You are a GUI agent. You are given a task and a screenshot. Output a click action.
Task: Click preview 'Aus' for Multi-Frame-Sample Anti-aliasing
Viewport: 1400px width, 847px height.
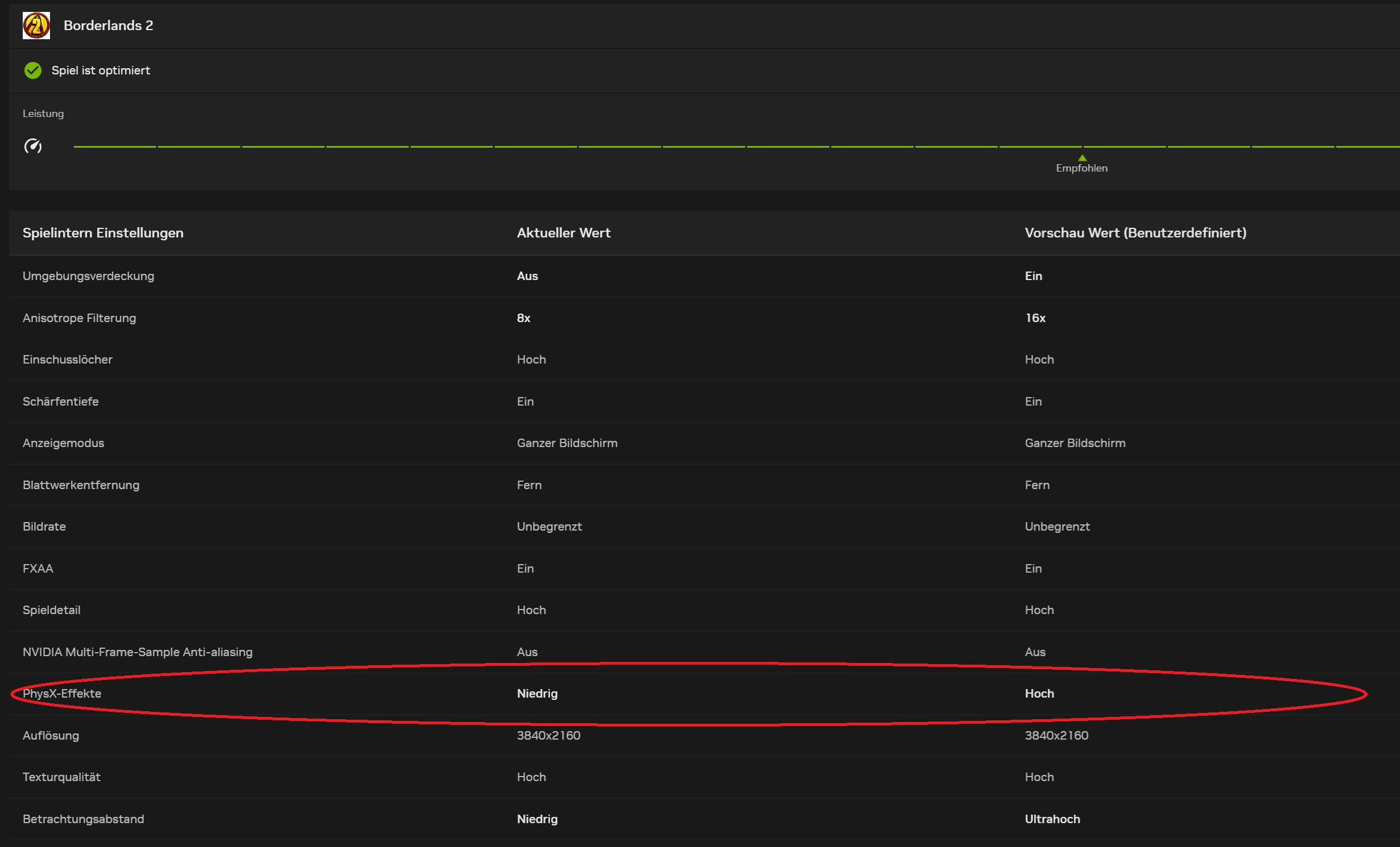[1035, 652]
